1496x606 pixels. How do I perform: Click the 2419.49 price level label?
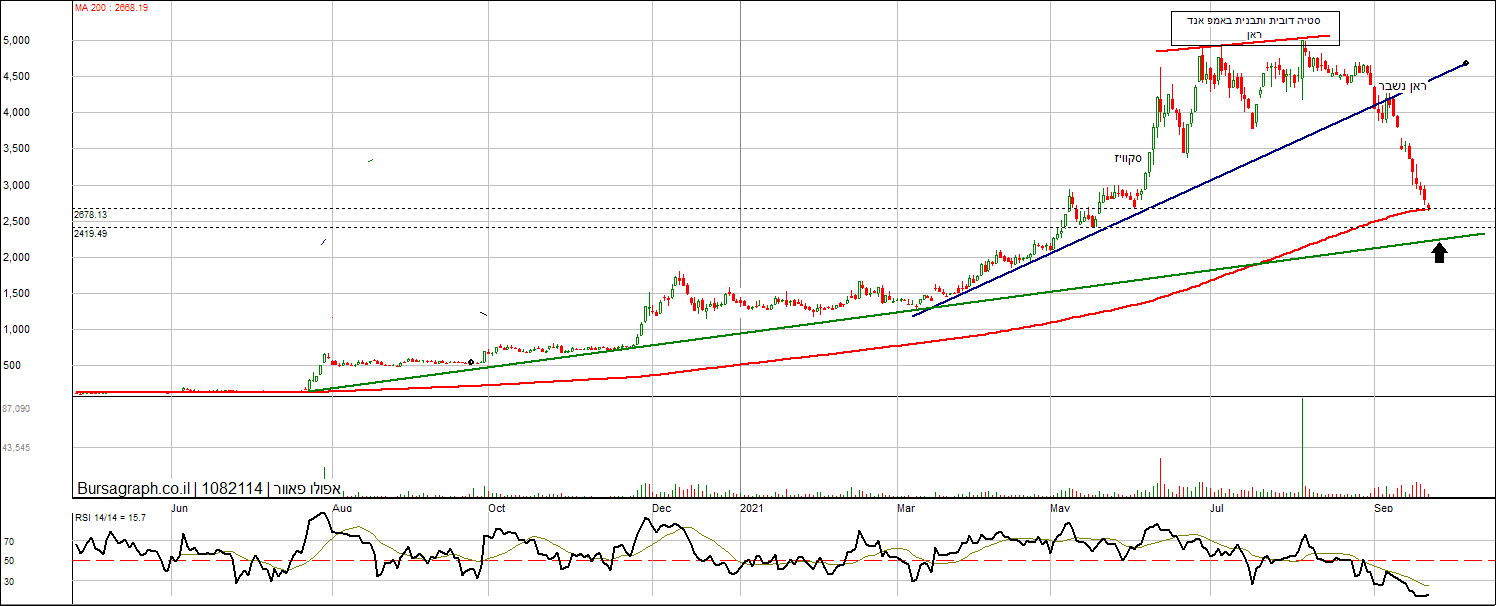tap(90, 233)
